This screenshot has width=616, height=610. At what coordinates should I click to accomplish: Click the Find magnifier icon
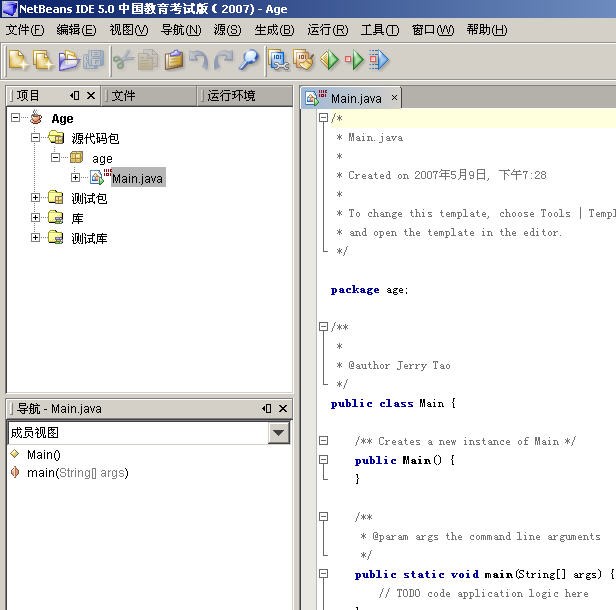coord(248,60)
